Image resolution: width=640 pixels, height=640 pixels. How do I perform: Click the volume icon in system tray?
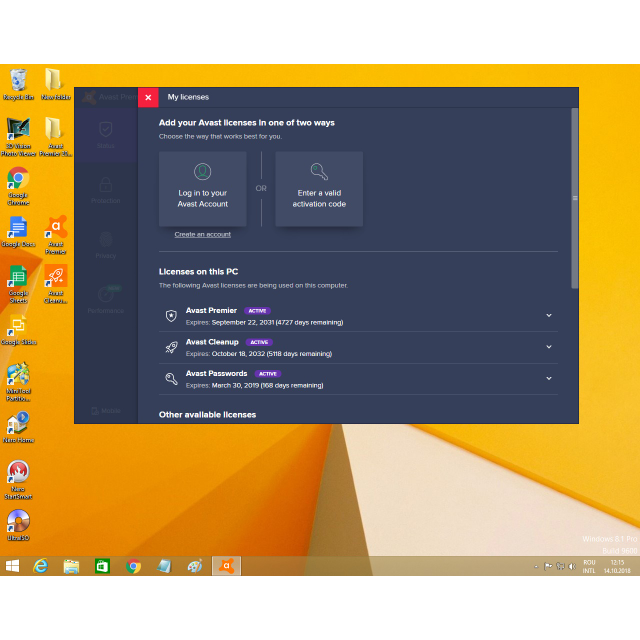(572, 567)
